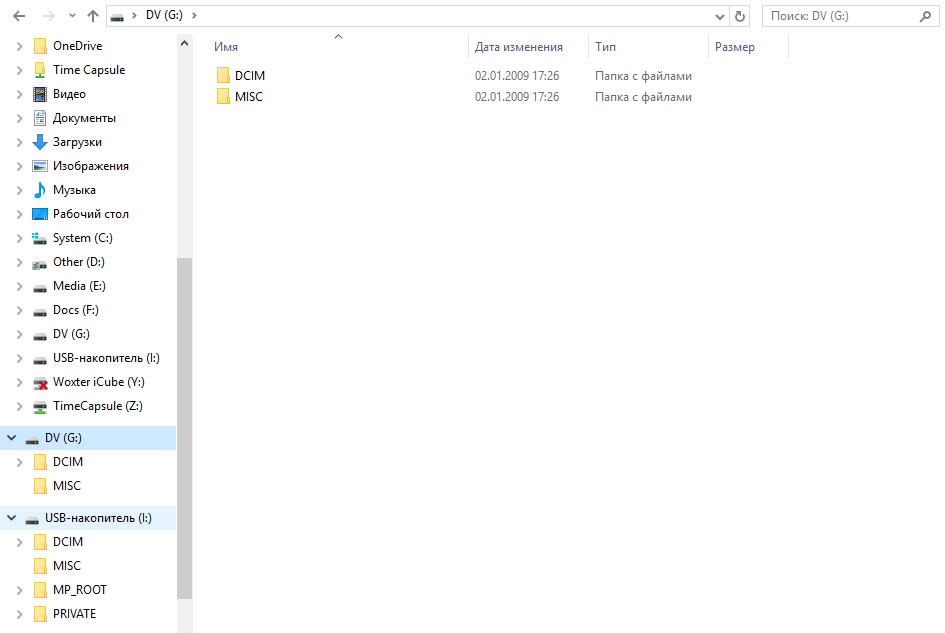Click the search box Поиск: DV (G:)
Screen dimensions: 945x633
(850, 16)
